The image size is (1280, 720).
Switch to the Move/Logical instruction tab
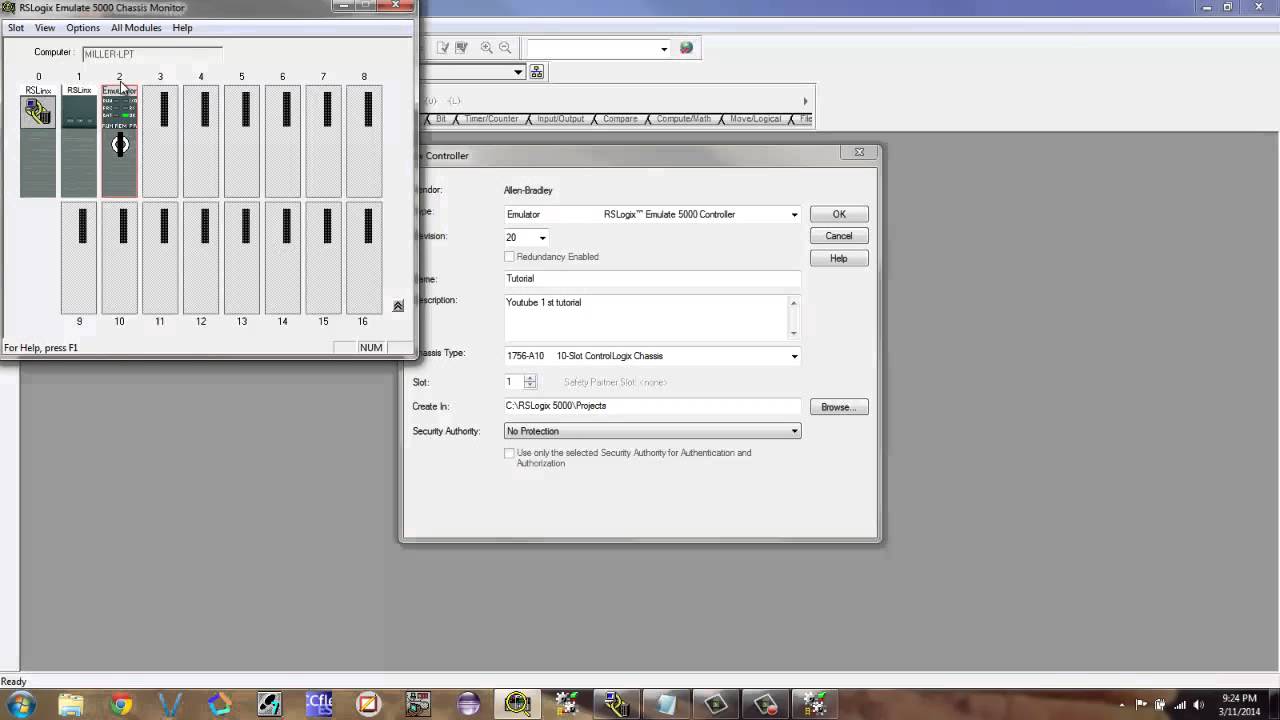click(755, 119)
